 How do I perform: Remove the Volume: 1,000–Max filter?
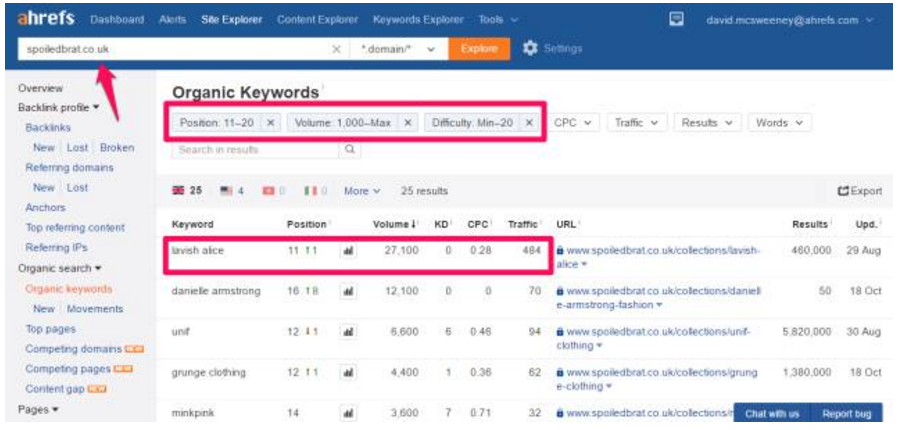pyautogui.click(x=408, y=123)
